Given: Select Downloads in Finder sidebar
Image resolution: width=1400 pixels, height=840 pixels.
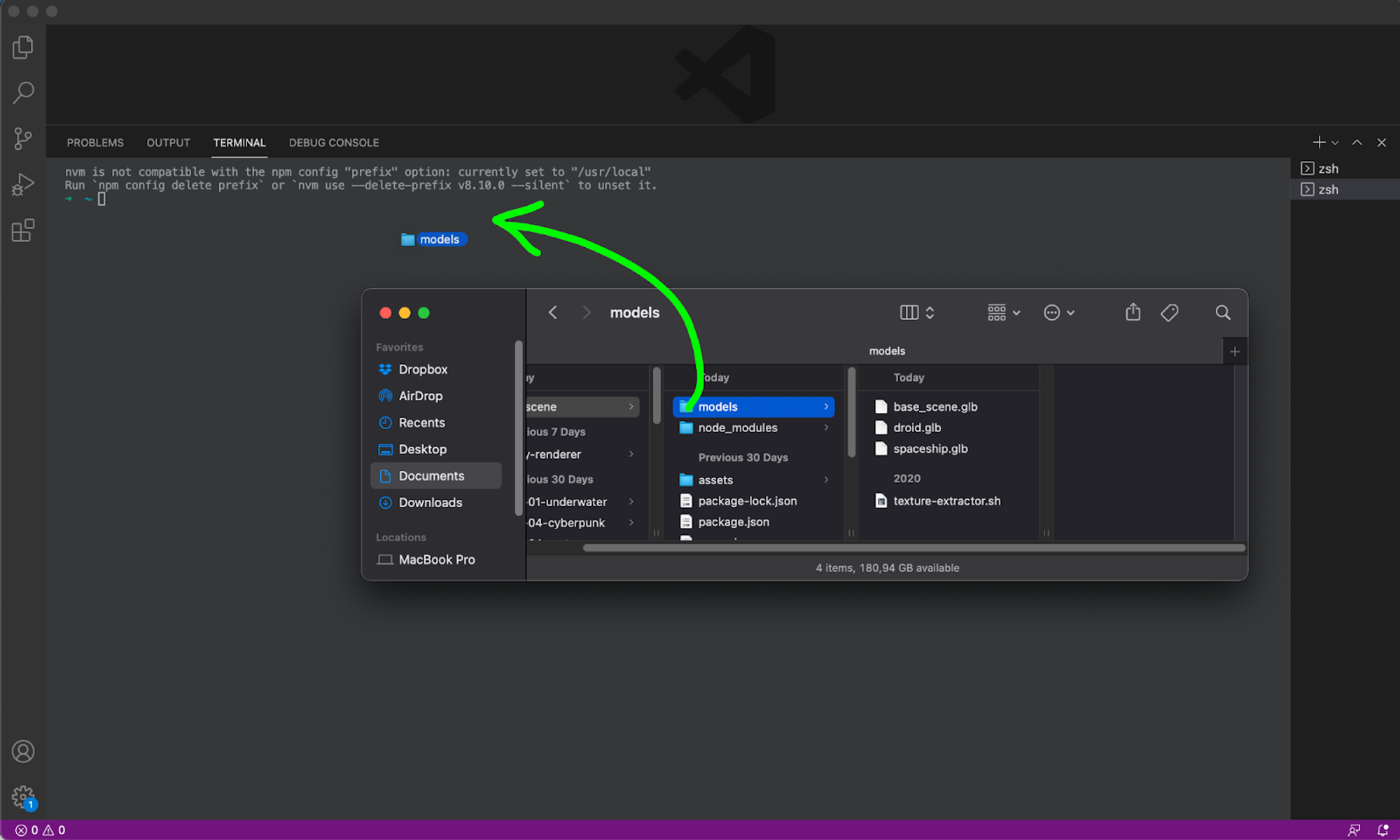Looking at the screenshot, I should [430, 503].
